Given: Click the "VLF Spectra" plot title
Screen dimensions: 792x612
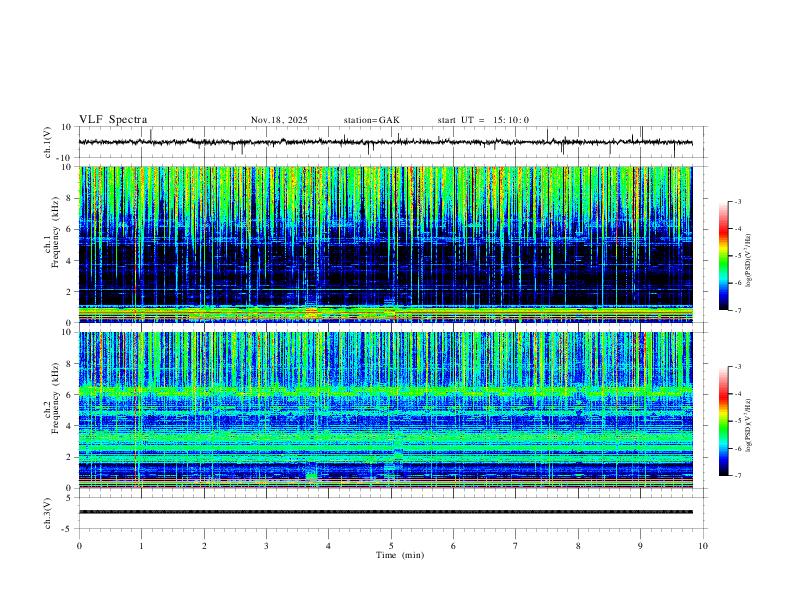Looking at the screenshot, I should (x=113, y=120).
